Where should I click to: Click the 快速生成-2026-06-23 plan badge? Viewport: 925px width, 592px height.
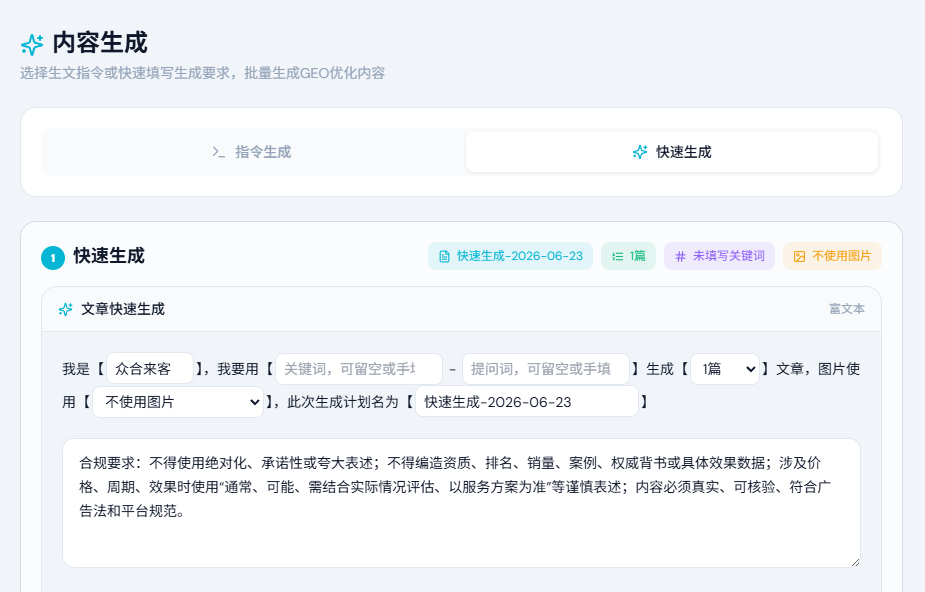tap(510, 256)
